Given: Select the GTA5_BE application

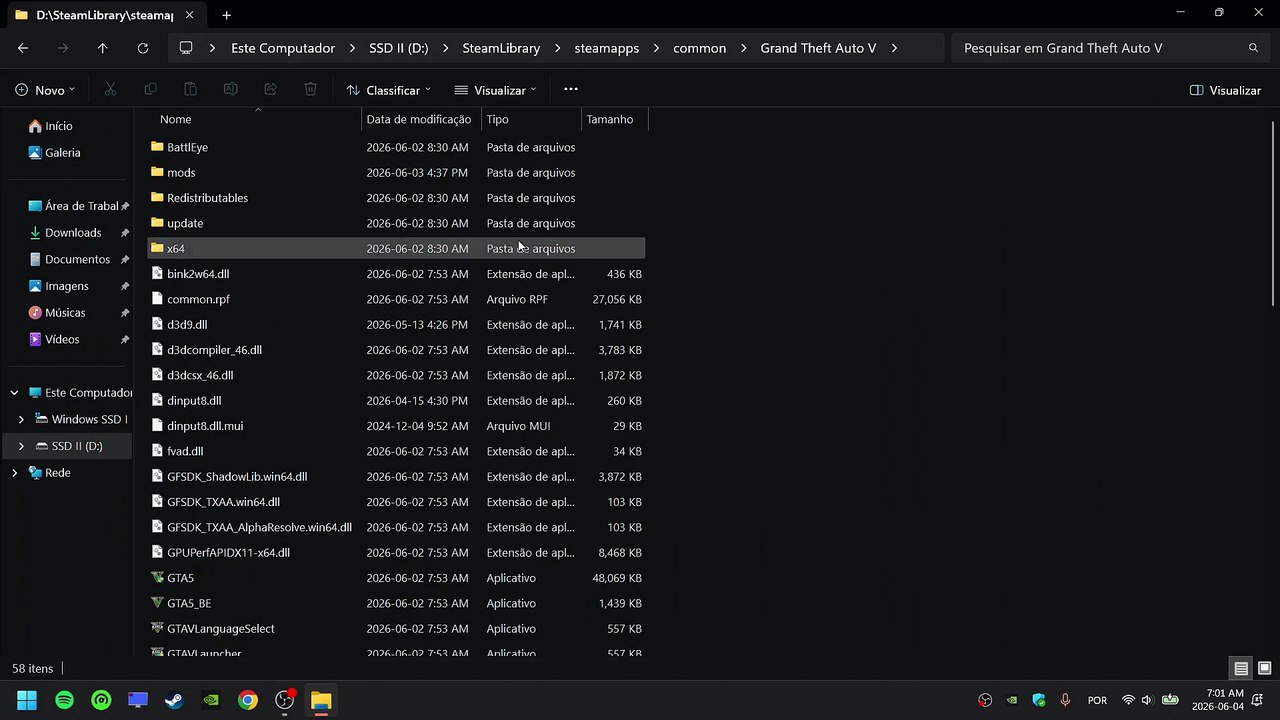Looking at the screenshot, I should (x=396, y=603).
